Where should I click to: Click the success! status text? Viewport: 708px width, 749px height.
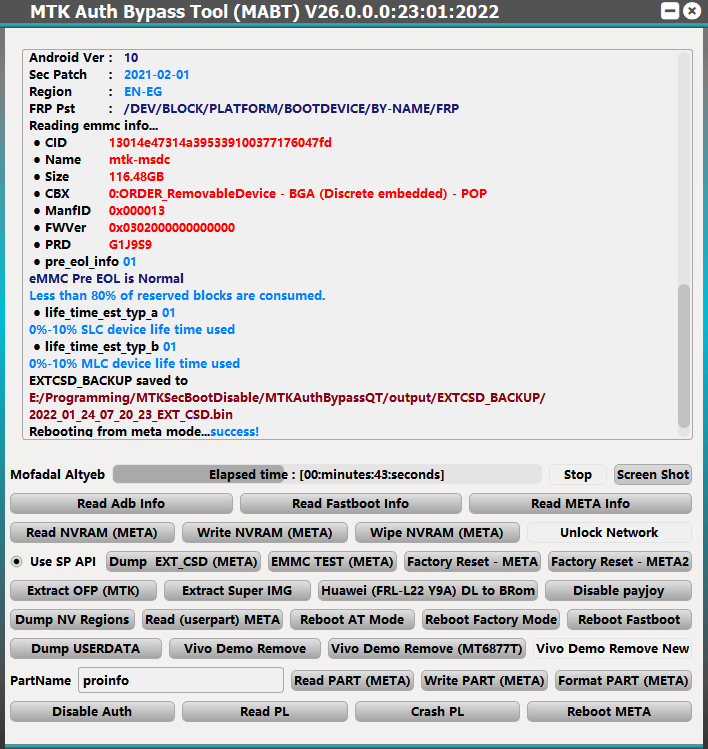(235, 431)
